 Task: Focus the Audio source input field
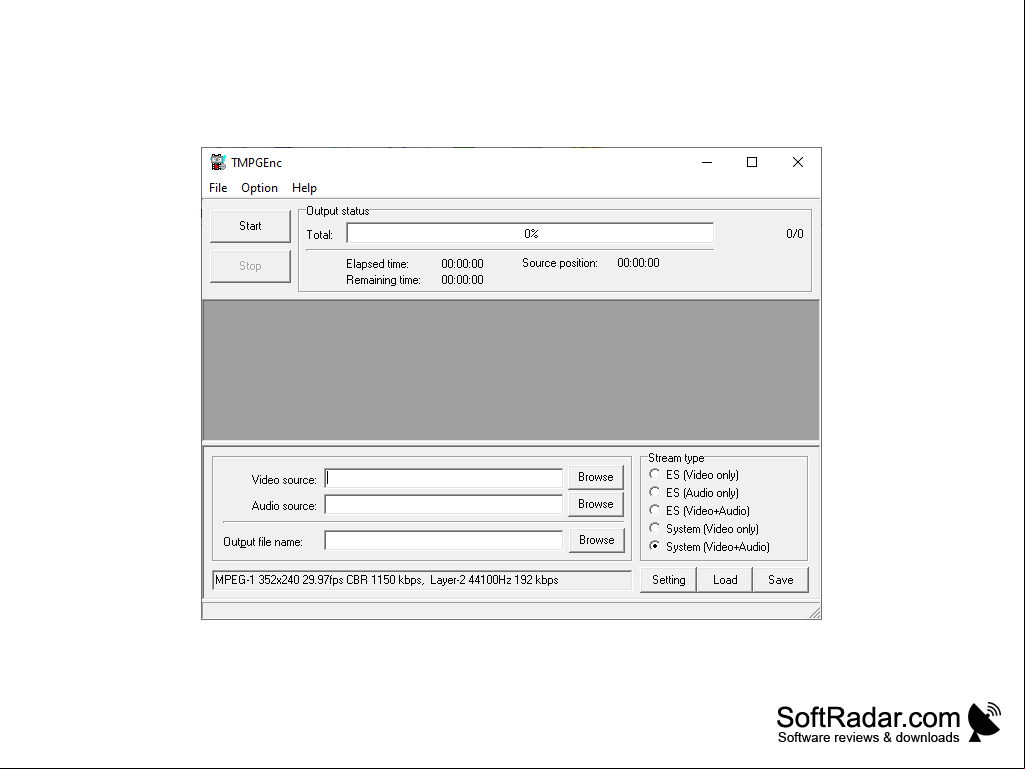[x=443, y=505]
